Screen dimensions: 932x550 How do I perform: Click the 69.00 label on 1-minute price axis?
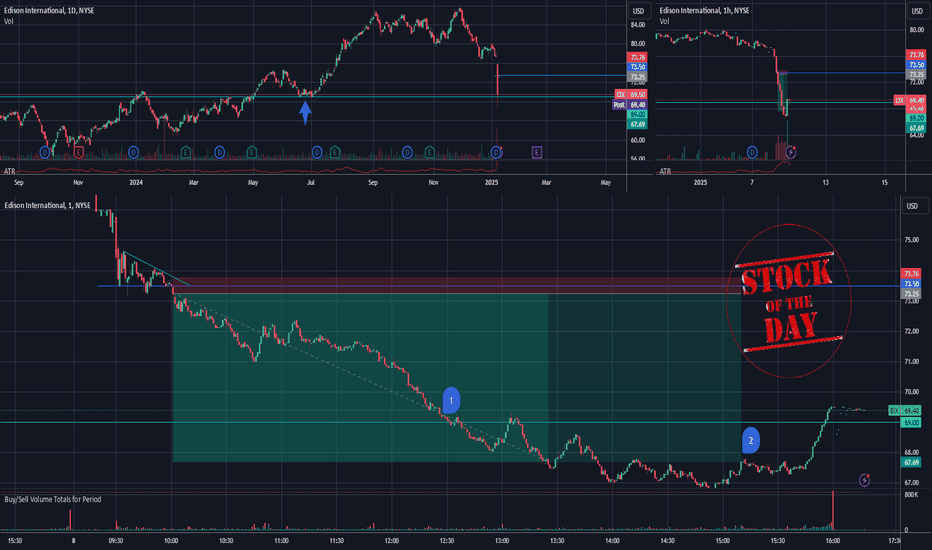(x=911, y=423)
